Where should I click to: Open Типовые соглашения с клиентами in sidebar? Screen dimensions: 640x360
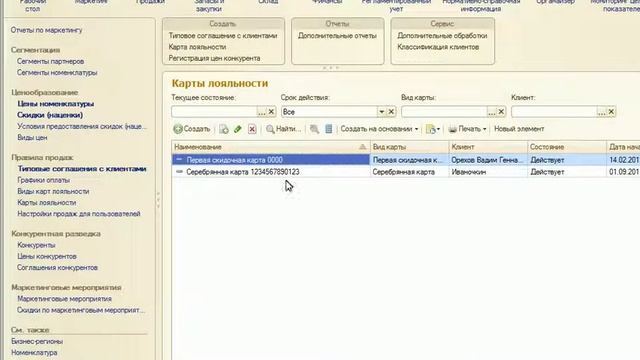tap(82, 169)
